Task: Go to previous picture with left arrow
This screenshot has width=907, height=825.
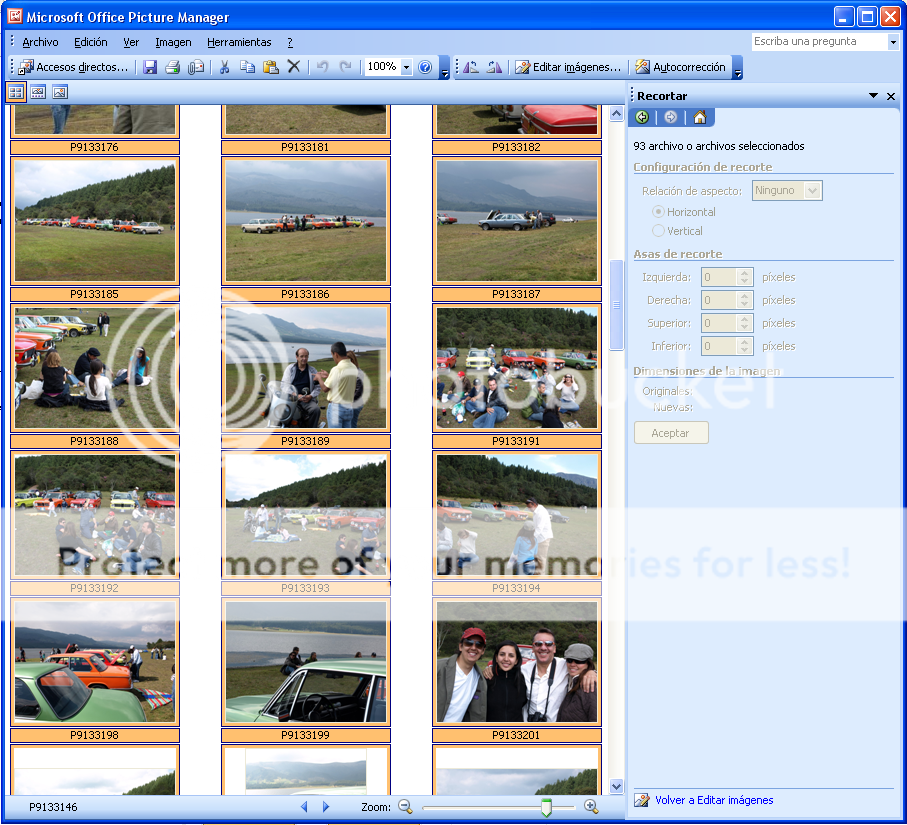Action: [x=304, y=806]
